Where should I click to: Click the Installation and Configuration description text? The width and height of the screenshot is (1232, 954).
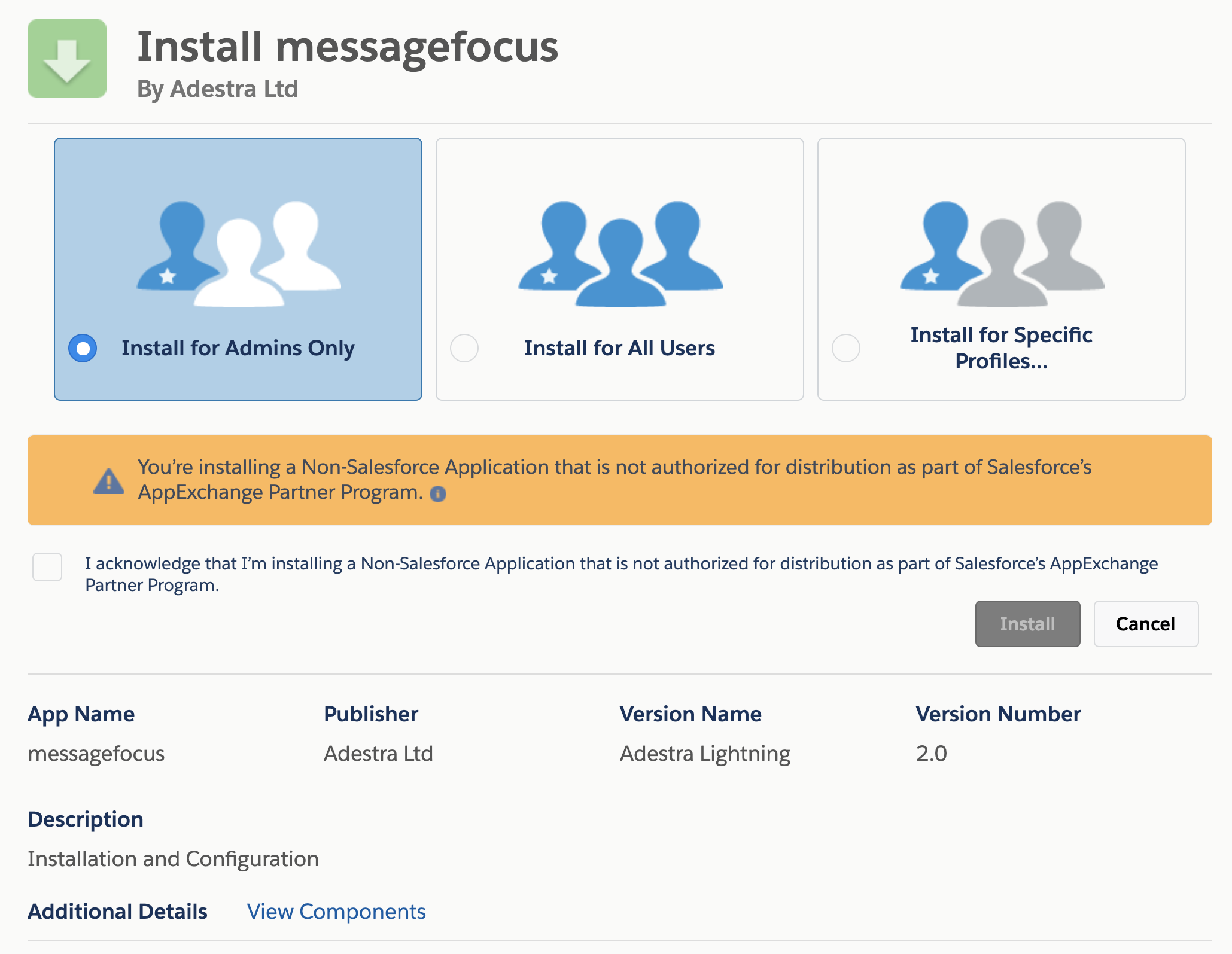click(x=173, y=859)
